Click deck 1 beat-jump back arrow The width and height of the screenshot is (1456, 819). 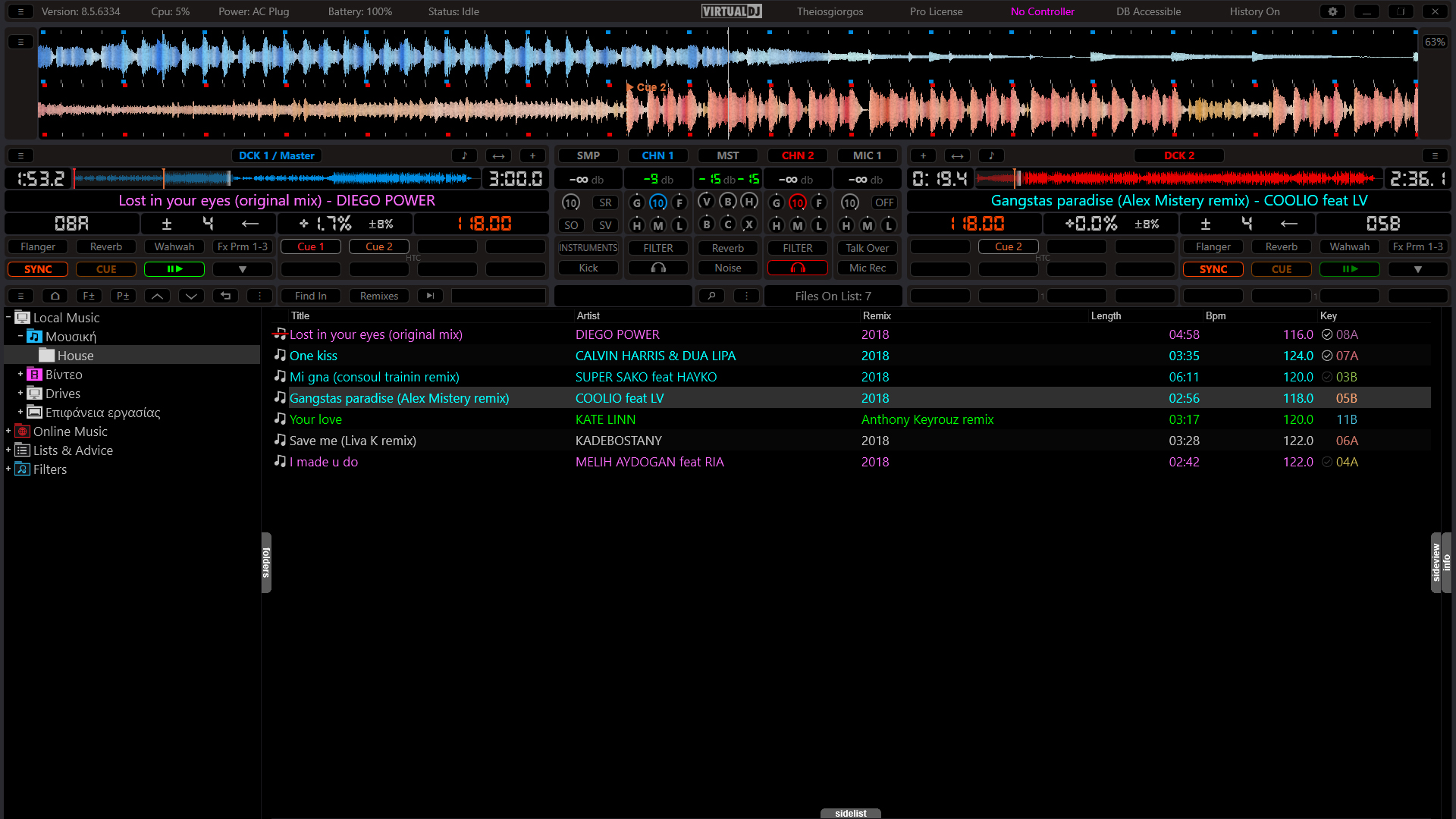click(250, 224)
